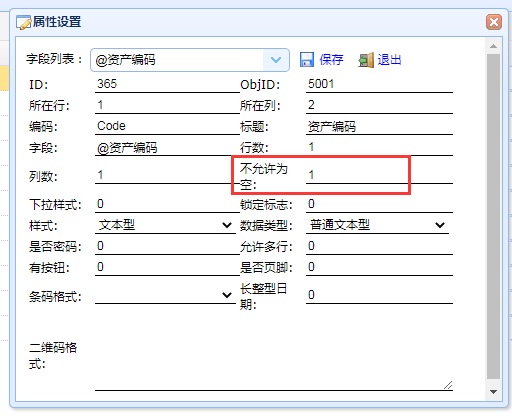Click the 保存 link
The height and width of the screenshot is (416, 512).
(x=331, y=60)
